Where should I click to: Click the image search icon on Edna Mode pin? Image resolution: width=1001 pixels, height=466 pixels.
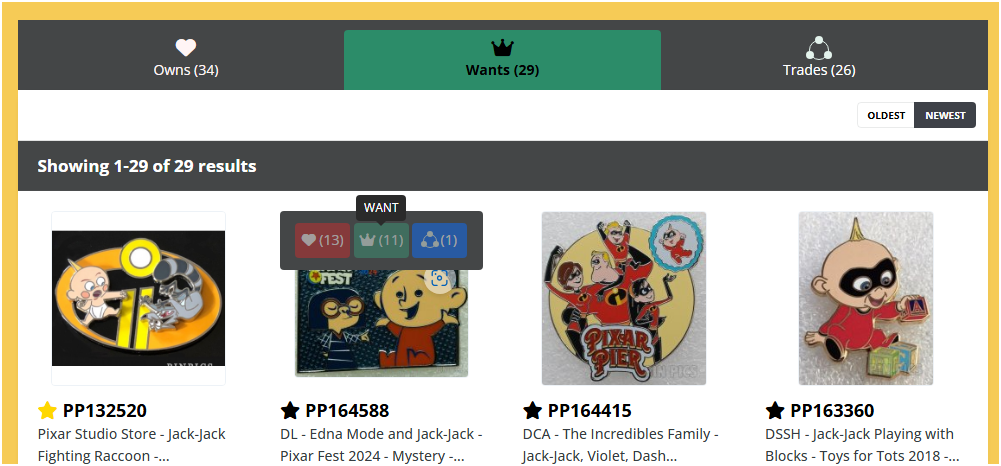(439, 278)
